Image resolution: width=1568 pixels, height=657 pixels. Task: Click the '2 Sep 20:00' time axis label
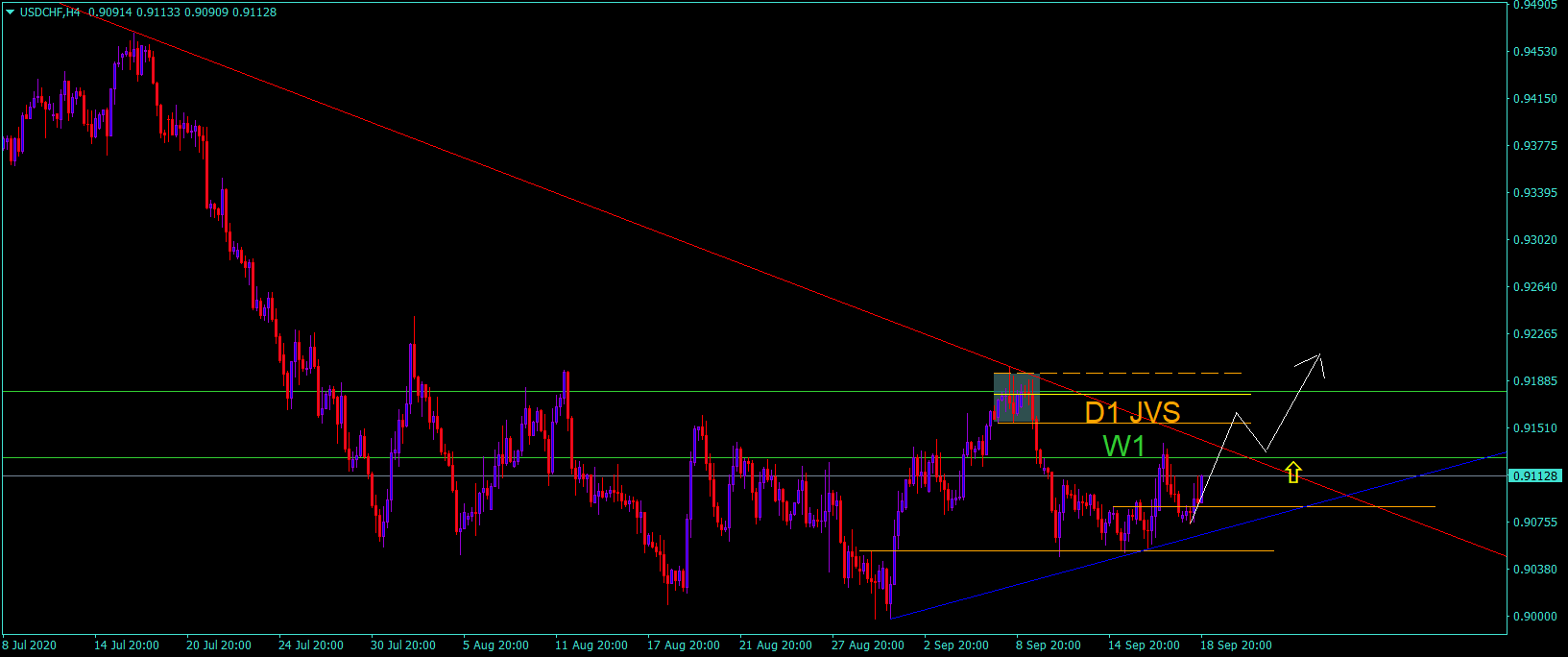956,645
